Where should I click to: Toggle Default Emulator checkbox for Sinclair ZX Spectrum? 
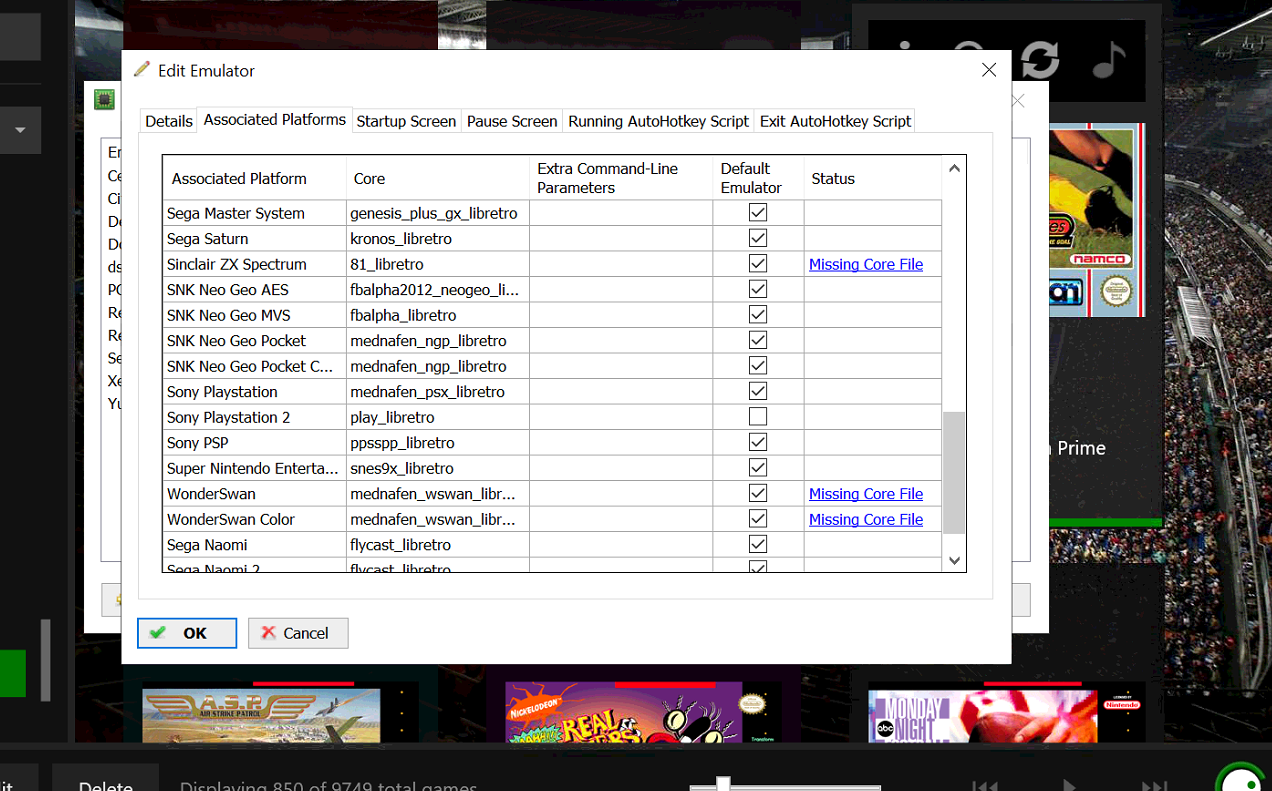(x=758, y=264)
